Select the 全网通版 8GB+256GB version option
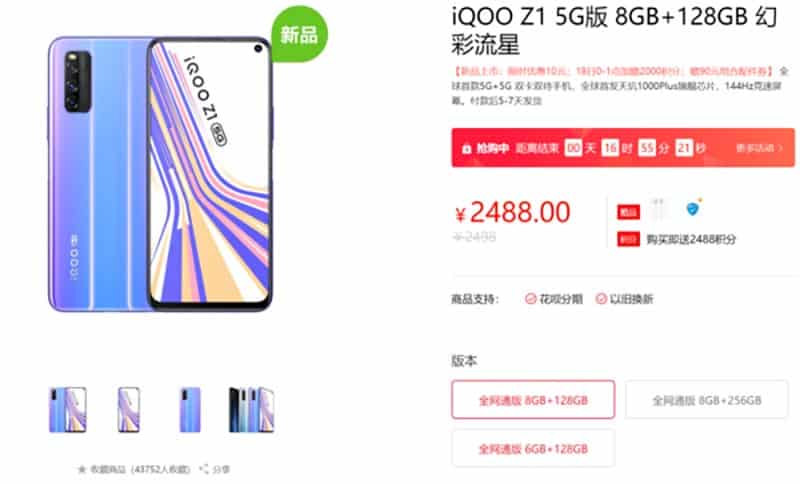Screen dimensions: 800x483 (707, 400)
